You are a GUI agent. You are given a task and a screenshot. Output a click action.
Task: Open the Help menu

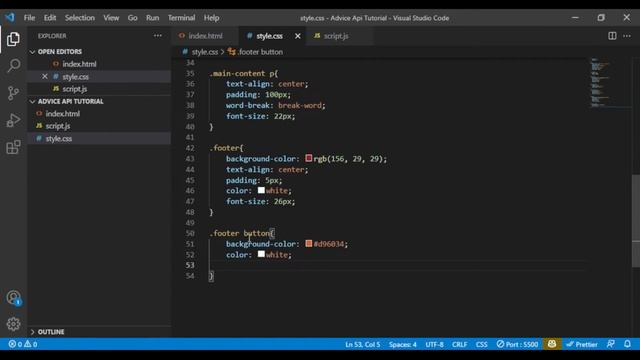[x=211, y=18]
